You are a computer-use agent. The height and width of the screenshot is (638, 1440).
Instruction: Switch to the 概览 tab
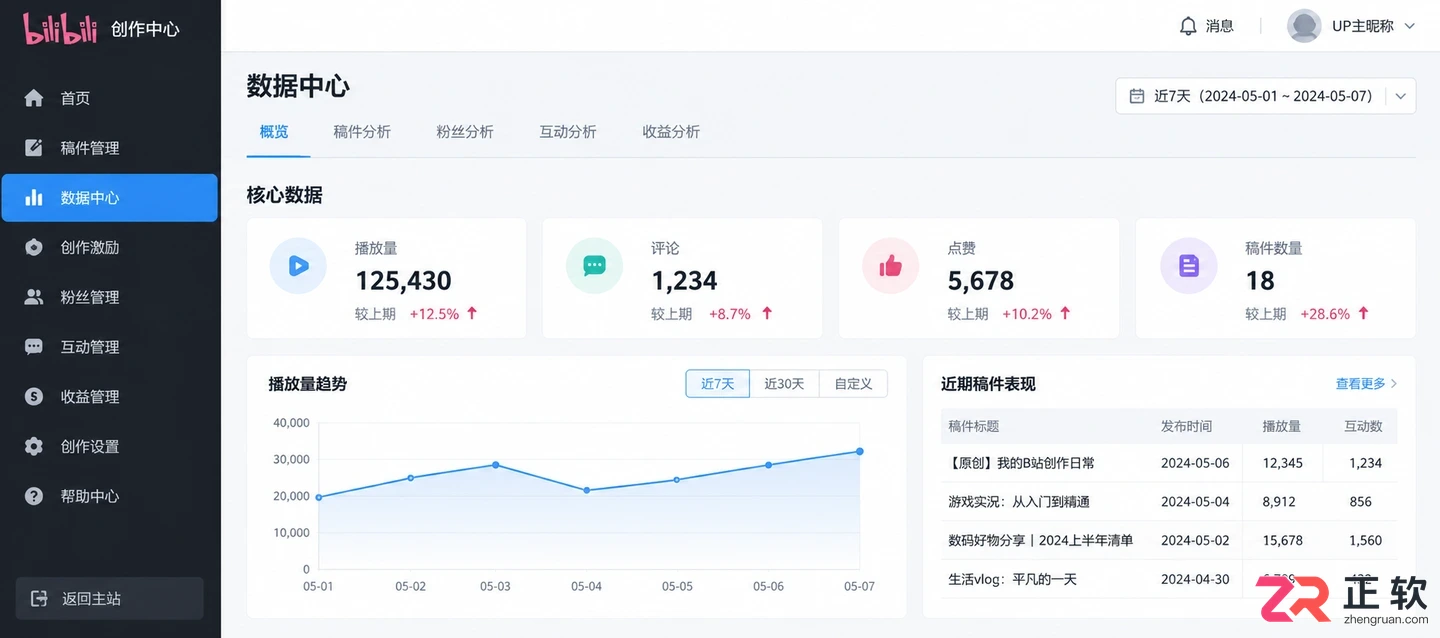274,131
